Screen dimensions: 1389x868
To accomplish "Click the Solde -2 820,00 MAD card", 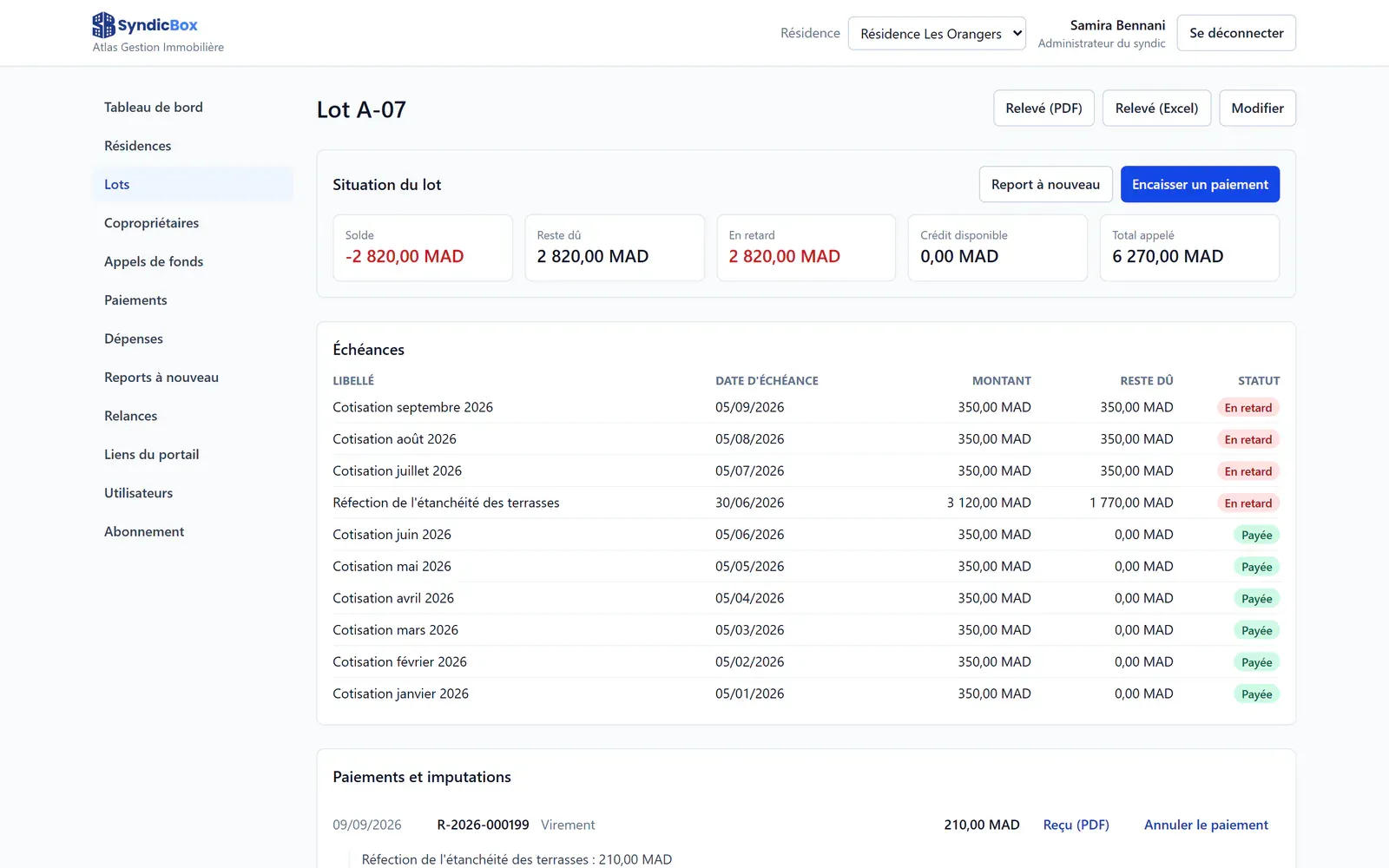I will [x=423, y=247].
